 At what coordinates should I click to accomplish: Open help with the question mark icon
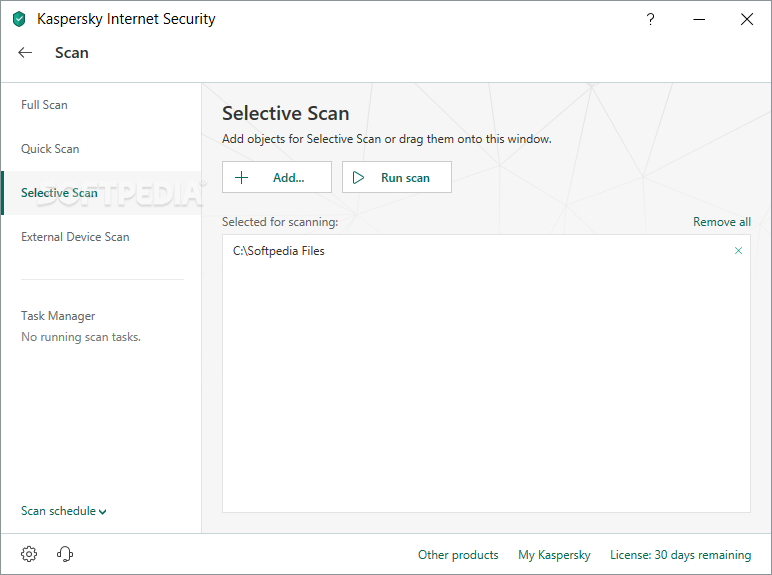[x=650, y=19]
